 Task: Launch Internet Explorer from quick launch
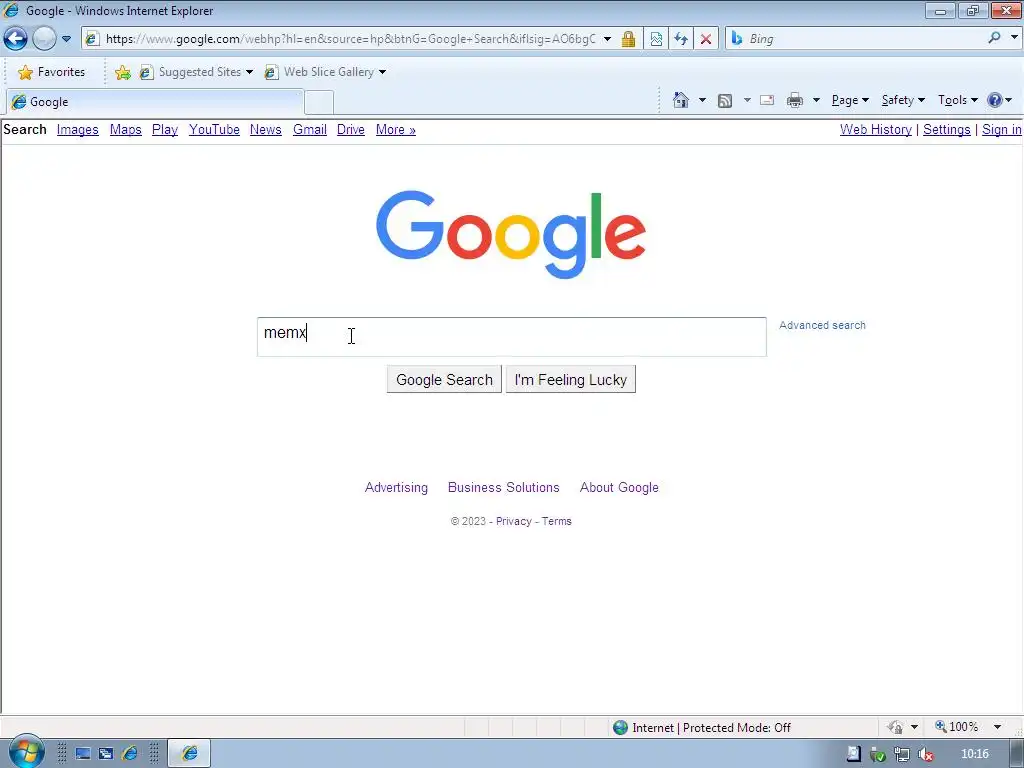tap(130, 754)
